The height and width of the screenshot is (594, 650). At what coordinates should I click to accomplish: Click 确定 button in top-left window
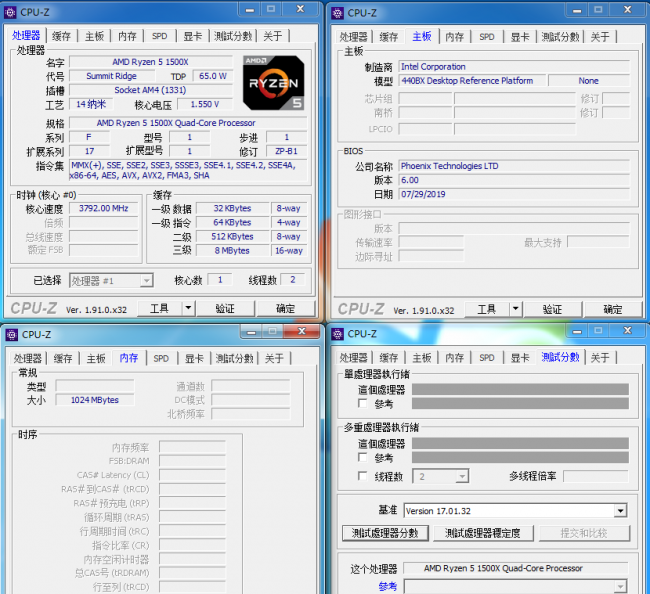tap(285, 308)
